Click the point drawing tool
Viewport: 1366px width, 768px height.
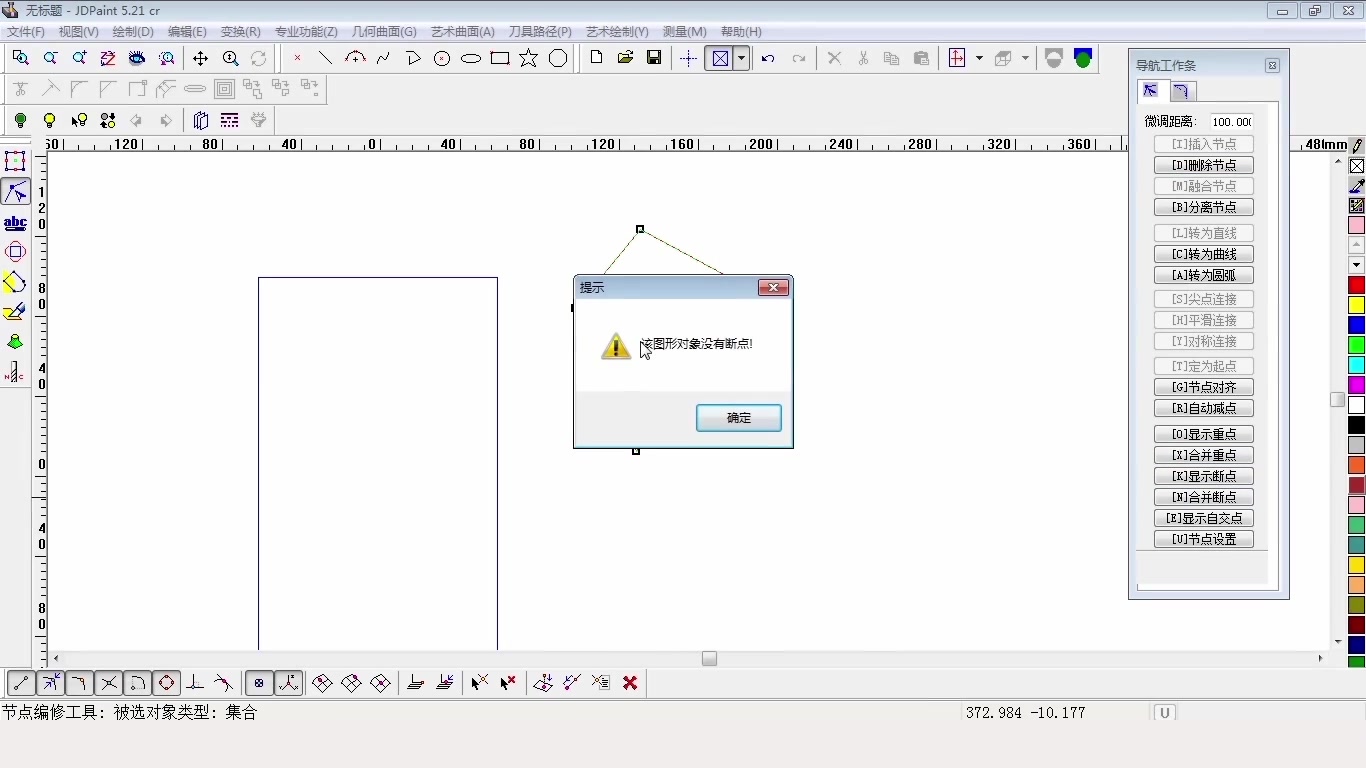coord(297,58)
